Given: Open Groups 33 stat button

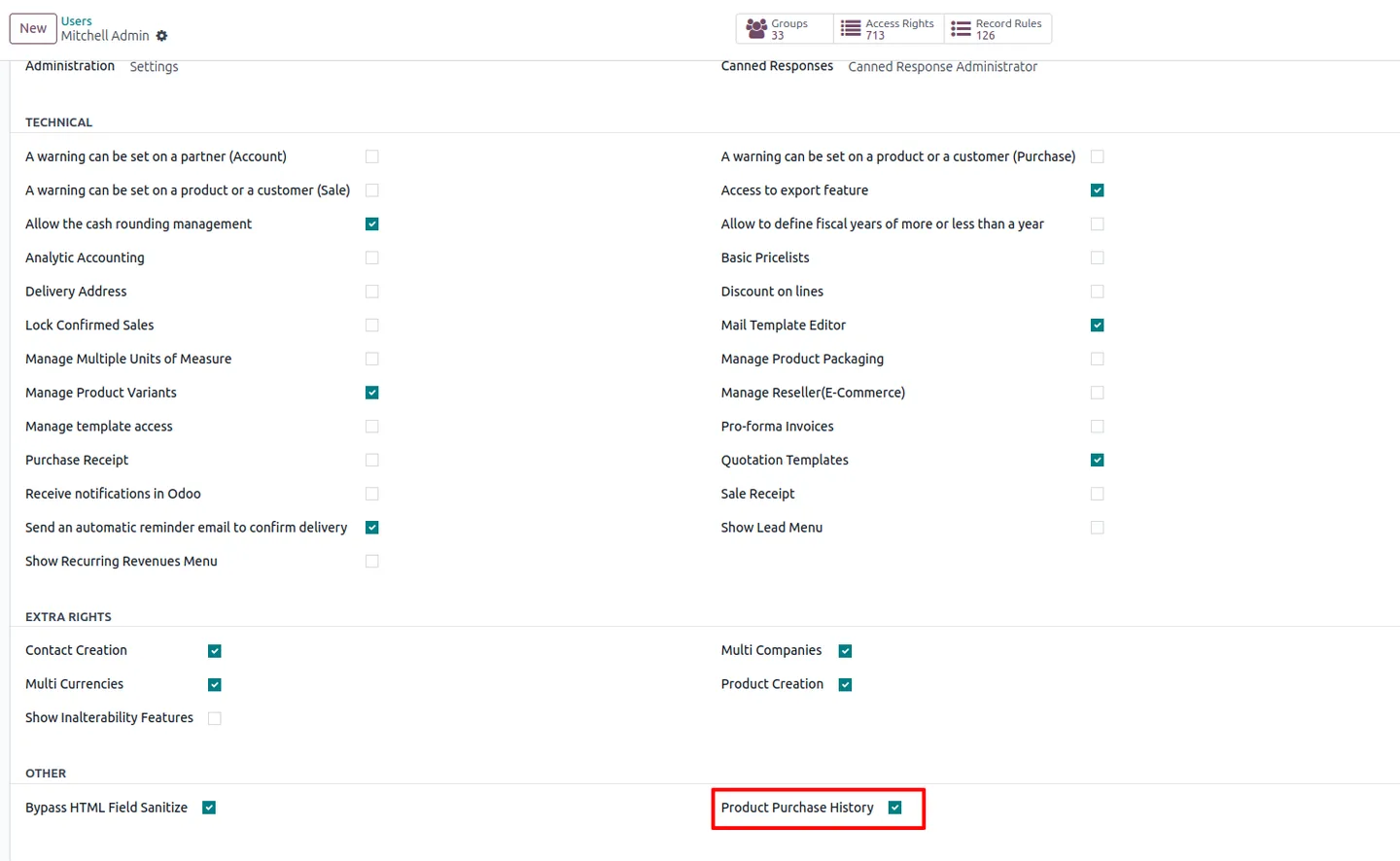Looking at the screenshot, I should (x=785, y=29).
